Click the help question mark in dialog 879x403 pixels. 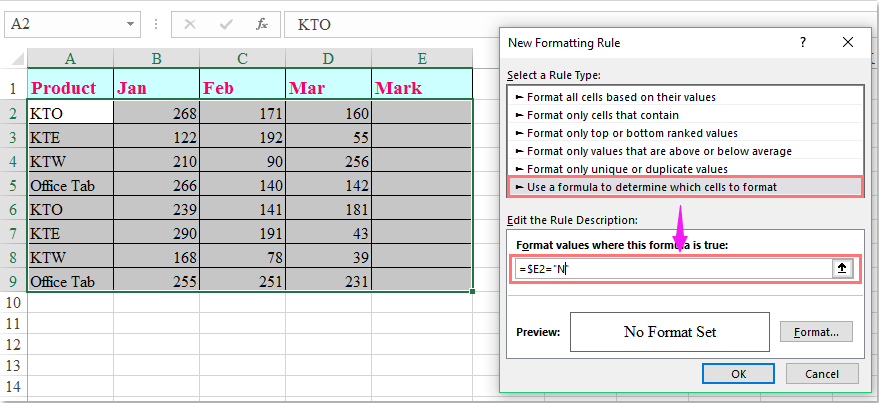coord(803,43)
